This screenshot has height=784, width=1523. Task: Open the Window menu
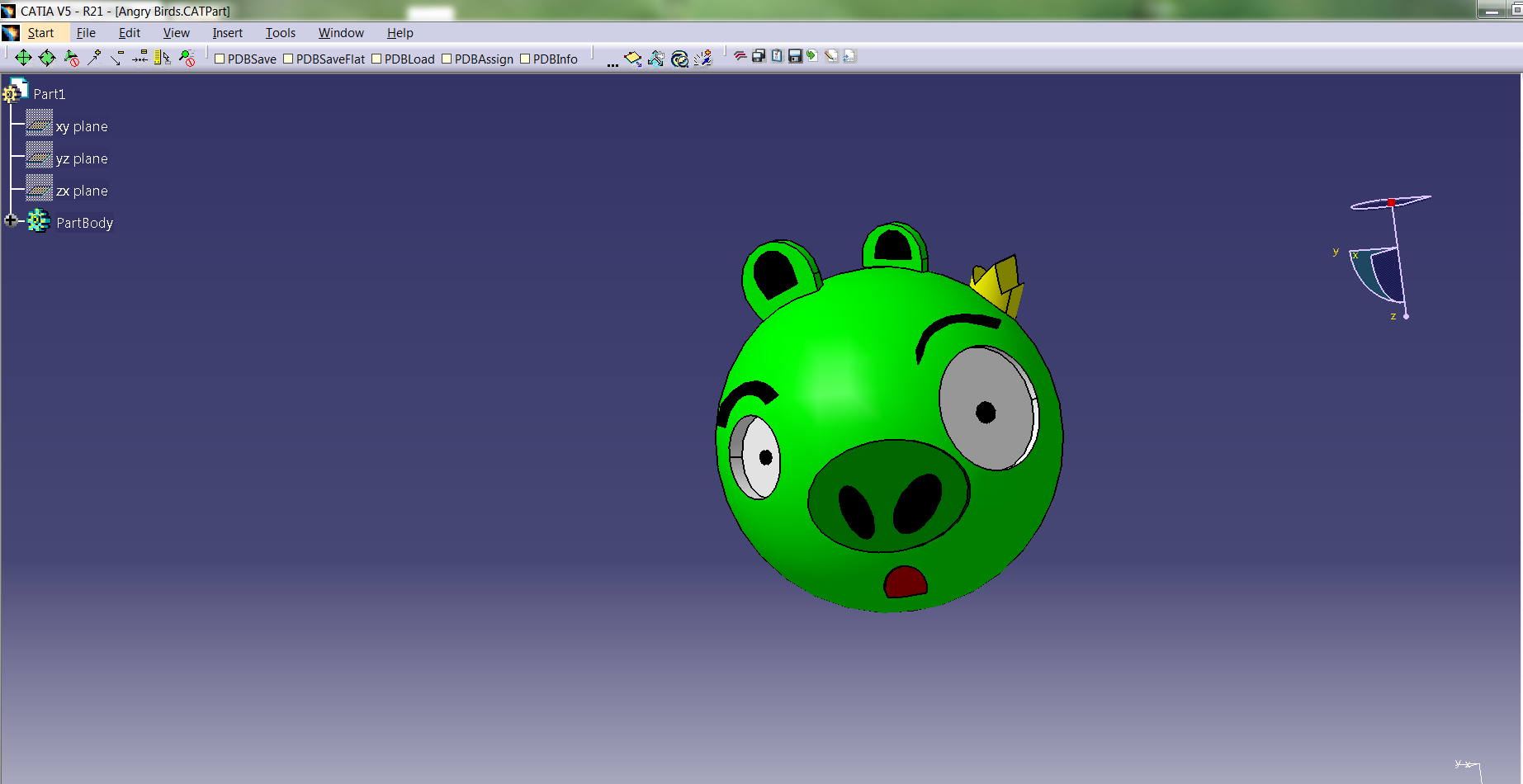click(341, 33)
